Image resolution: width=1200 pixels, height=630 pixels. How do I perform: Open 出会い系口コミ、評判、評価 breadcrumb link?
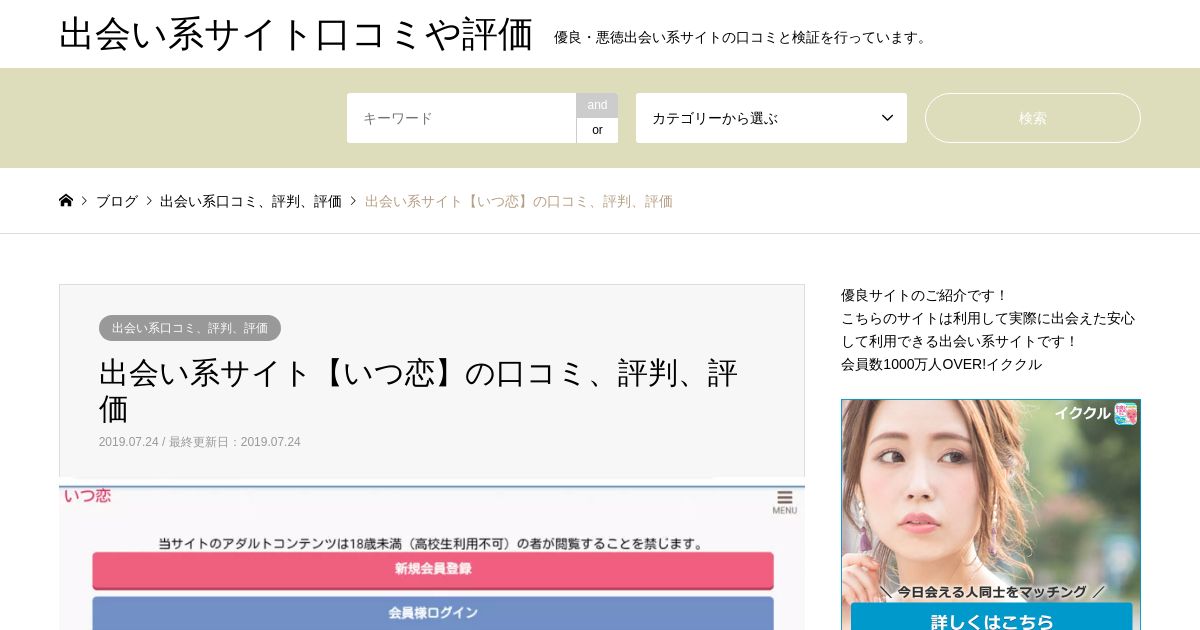[251, 201]
